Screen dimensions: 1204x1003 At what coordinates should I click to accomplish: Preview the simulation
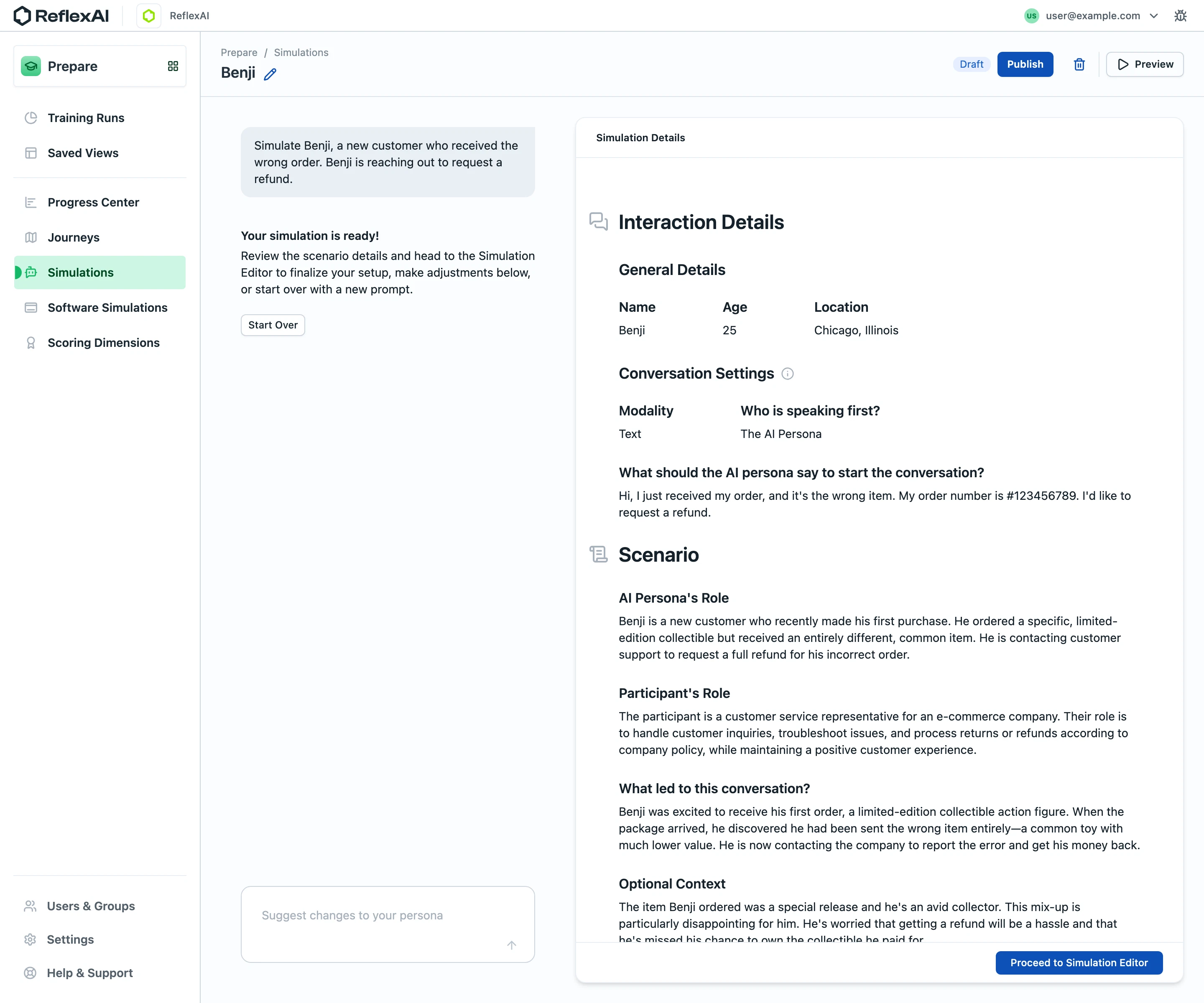tap(1144, 64)
